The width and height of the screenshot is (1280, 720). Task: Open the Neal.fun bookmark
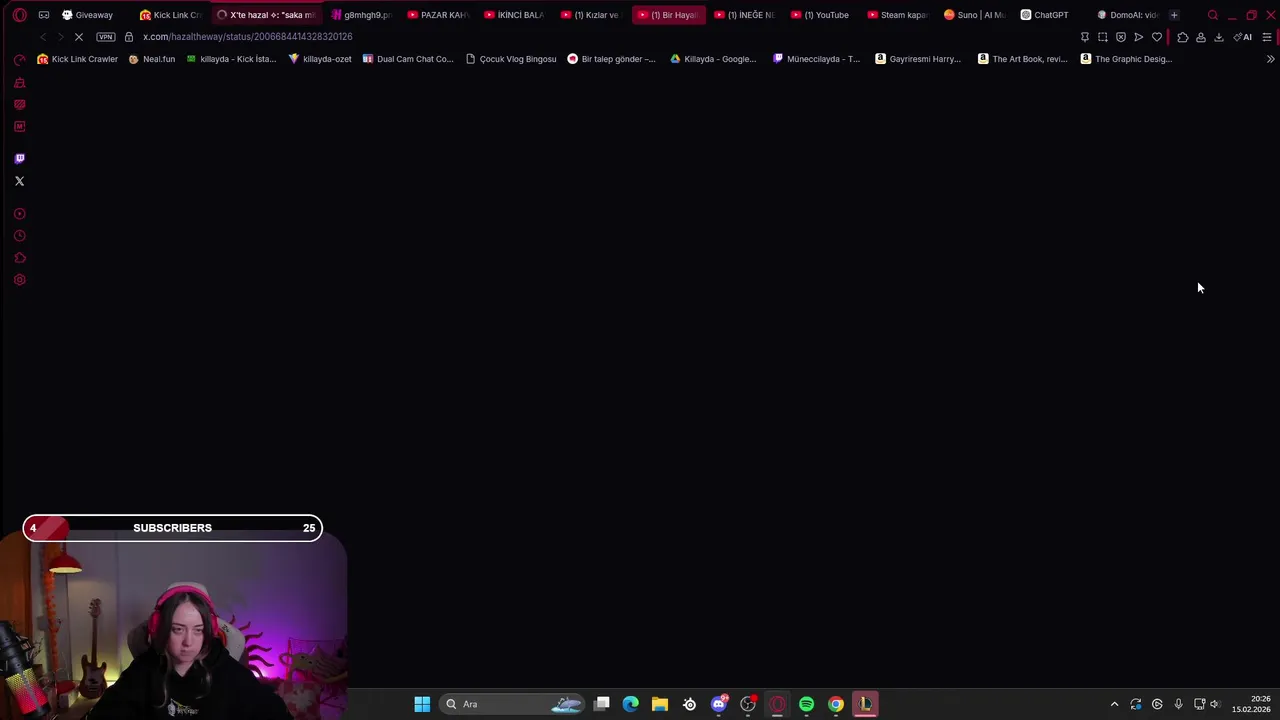152,59
